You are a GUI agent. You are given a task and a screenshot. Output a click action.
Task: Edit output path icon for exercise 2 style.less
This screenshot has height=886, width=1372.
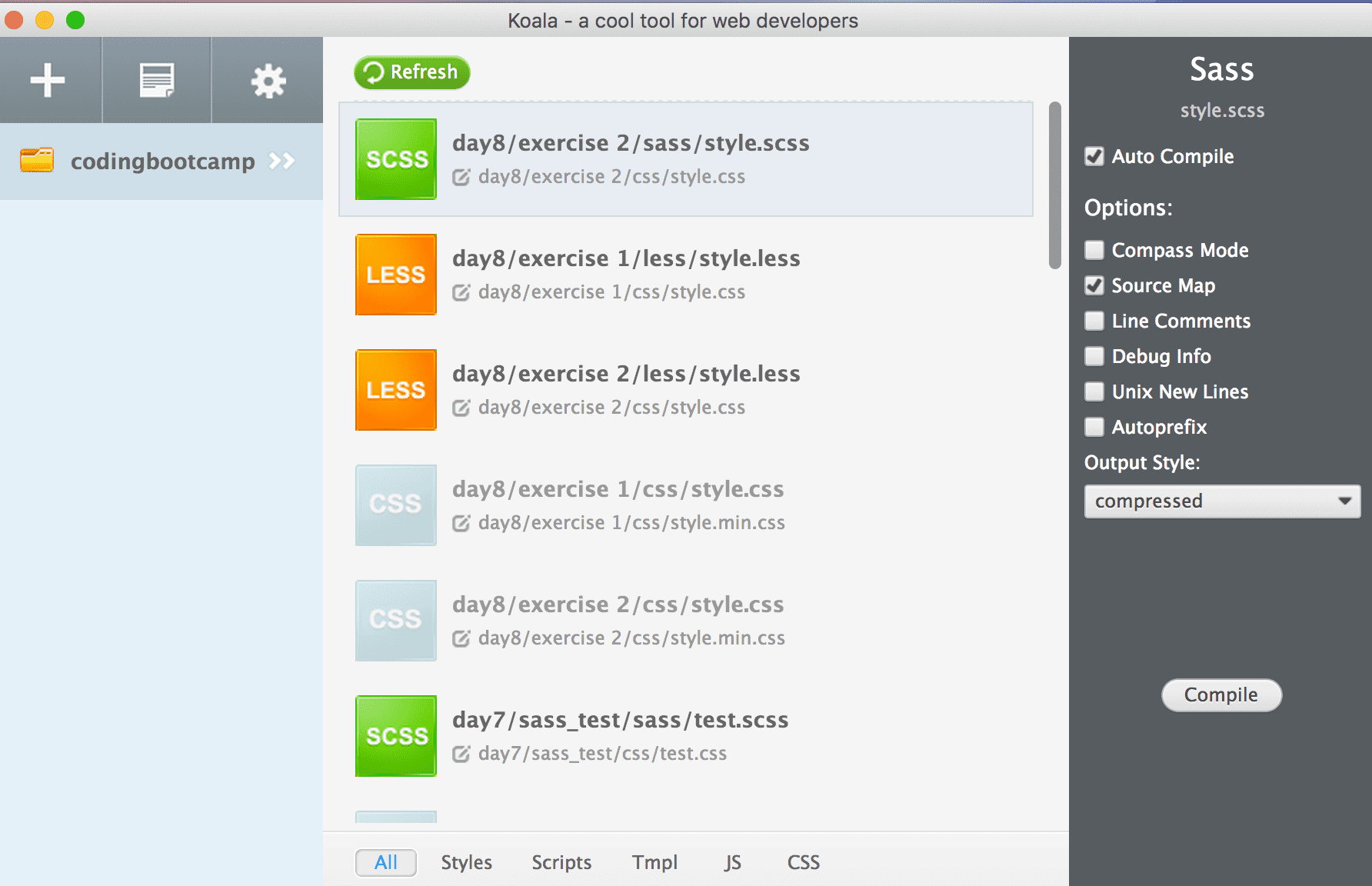click(461, 408)
